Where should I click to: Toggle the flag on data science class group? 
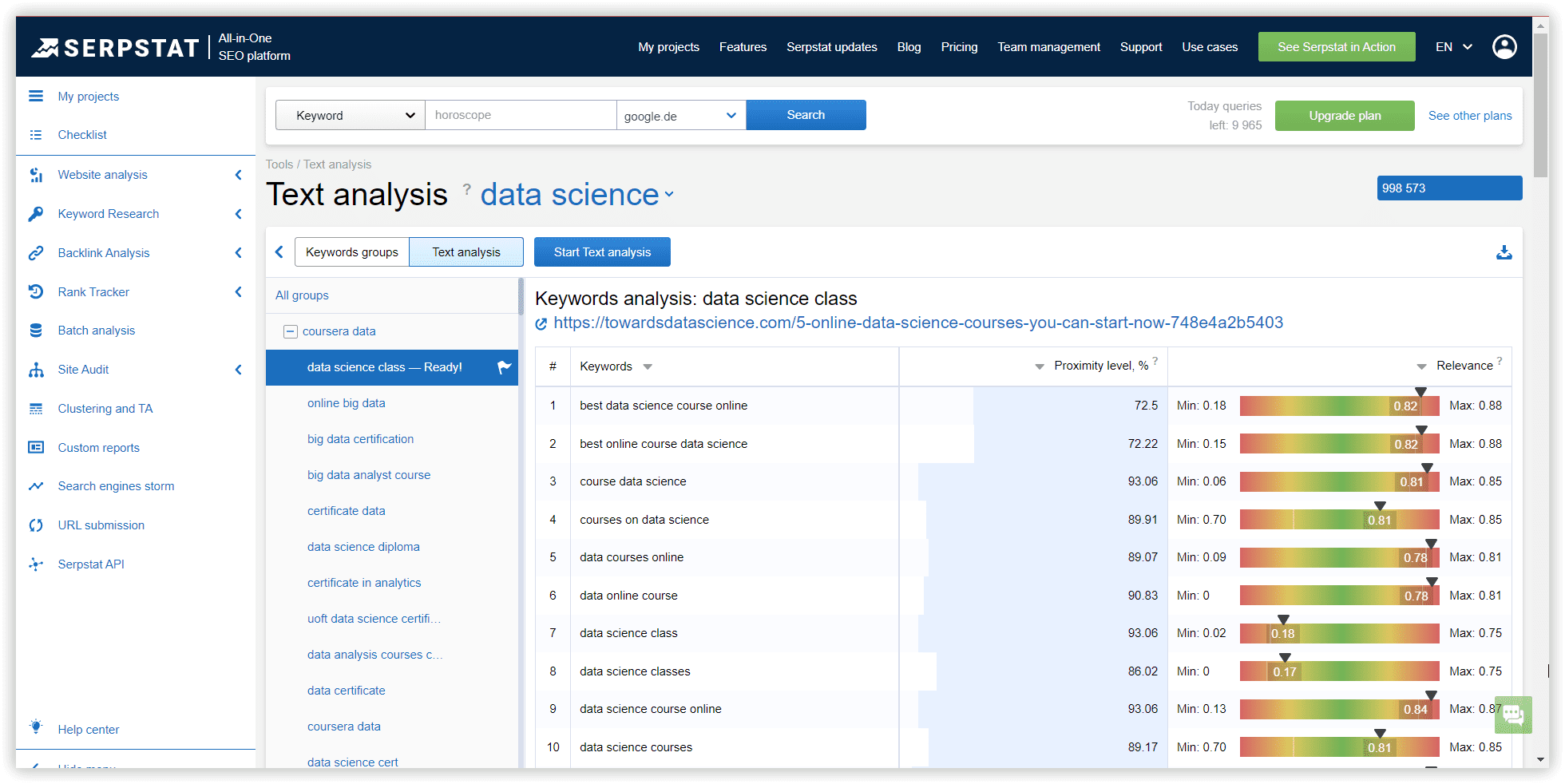[503, 367]
